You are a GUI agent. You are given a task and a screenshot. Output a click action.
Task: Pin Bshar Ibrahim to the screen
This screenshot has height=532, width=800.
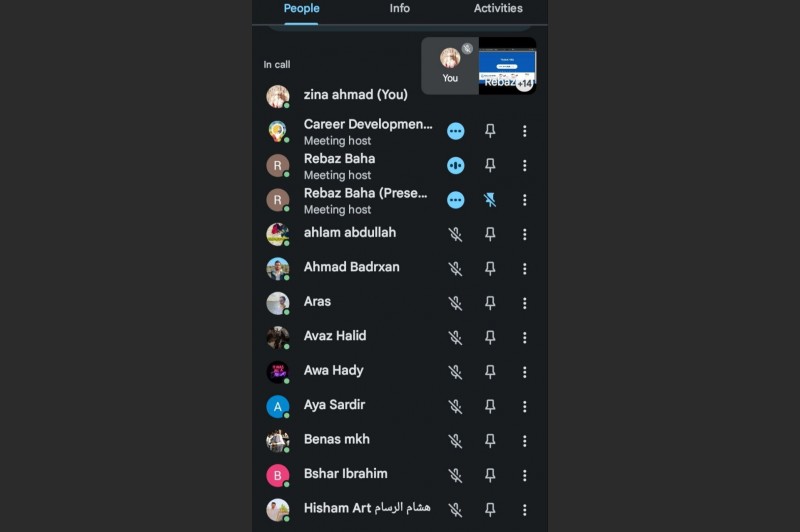(490, 475)
